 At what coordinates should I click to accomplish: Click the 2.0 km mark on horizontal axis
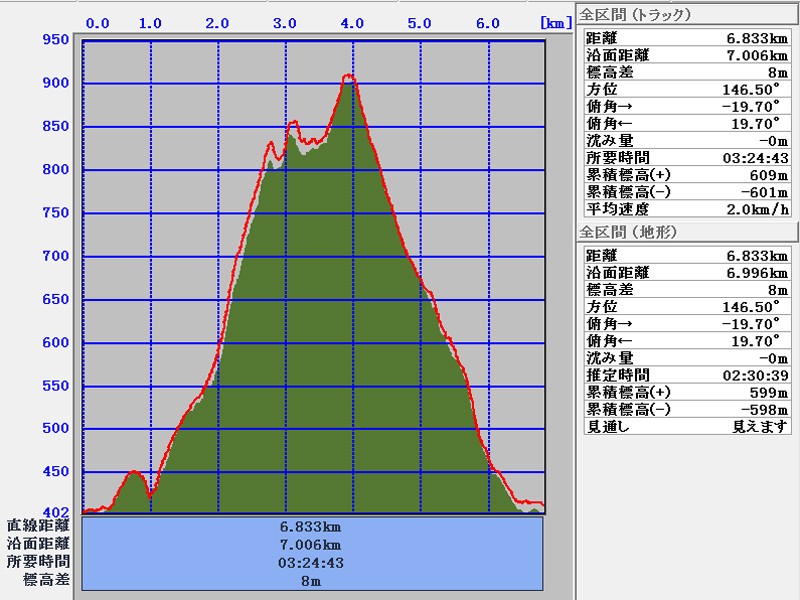(216, 22)
